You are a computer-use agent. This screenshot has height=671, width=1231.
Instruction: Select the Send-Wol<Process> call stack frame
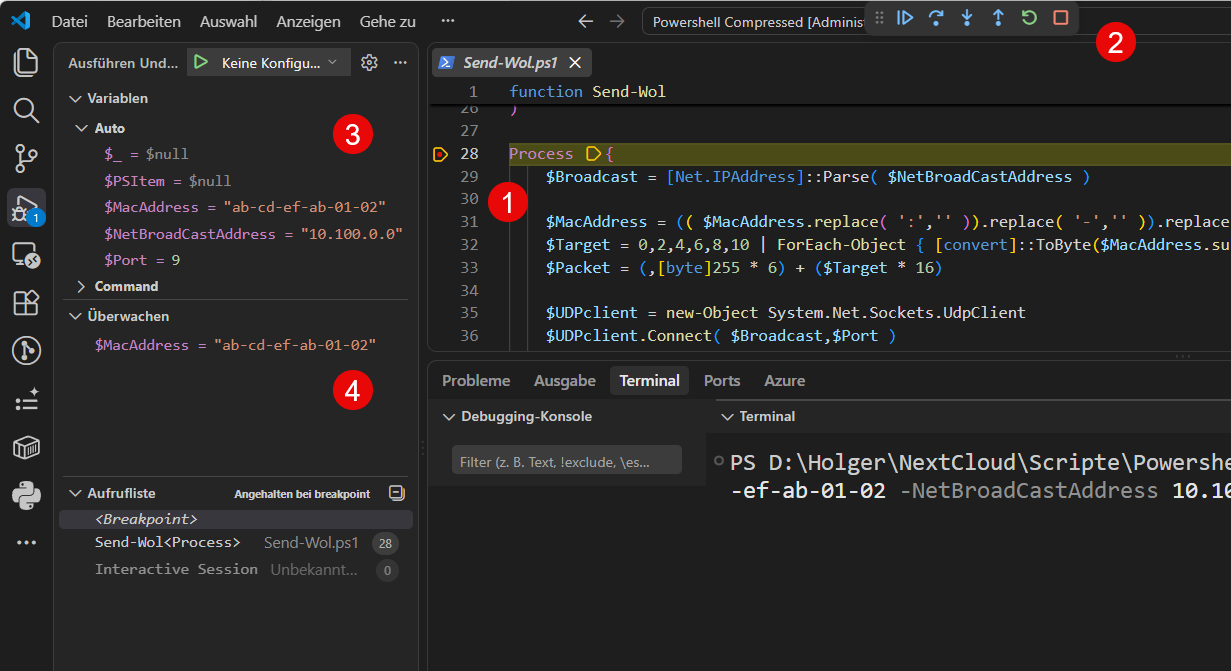click(236, 543)
